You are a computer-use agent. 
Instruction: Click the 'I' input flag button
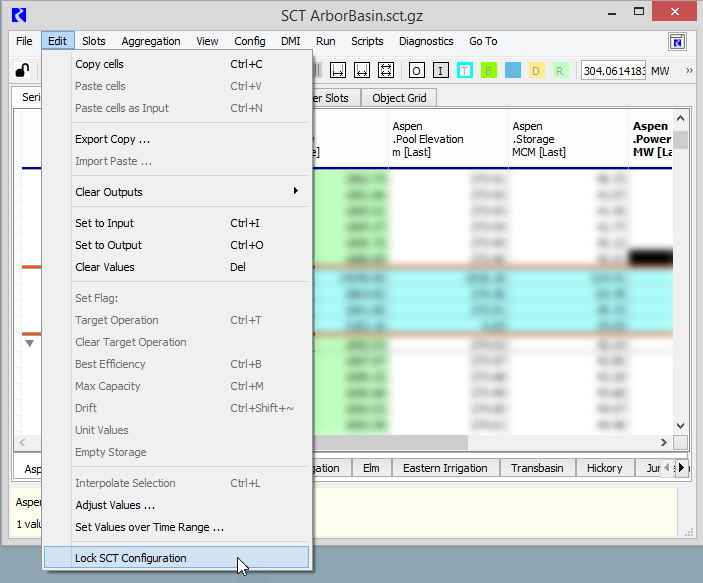[441, 71]
